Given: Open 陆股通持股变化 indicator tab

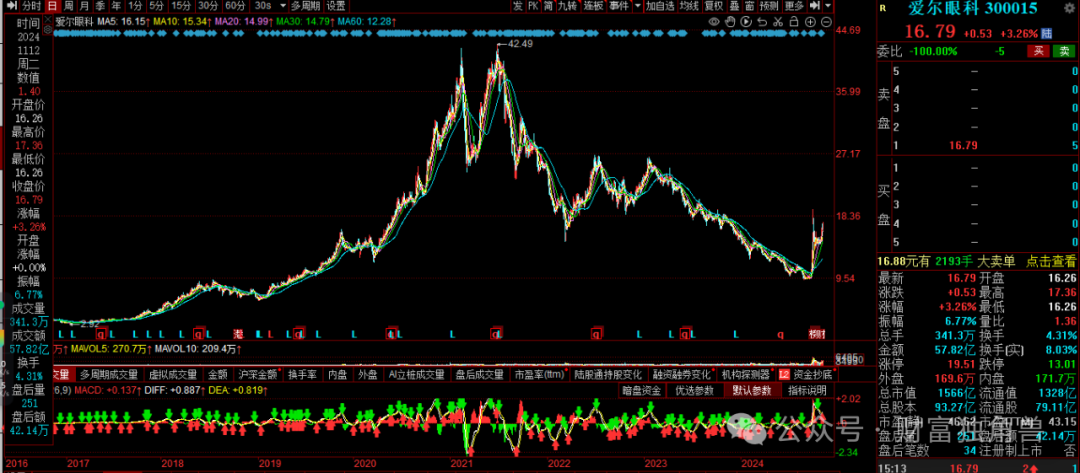Looking at the screenshot, I should (x=608, y=375).
